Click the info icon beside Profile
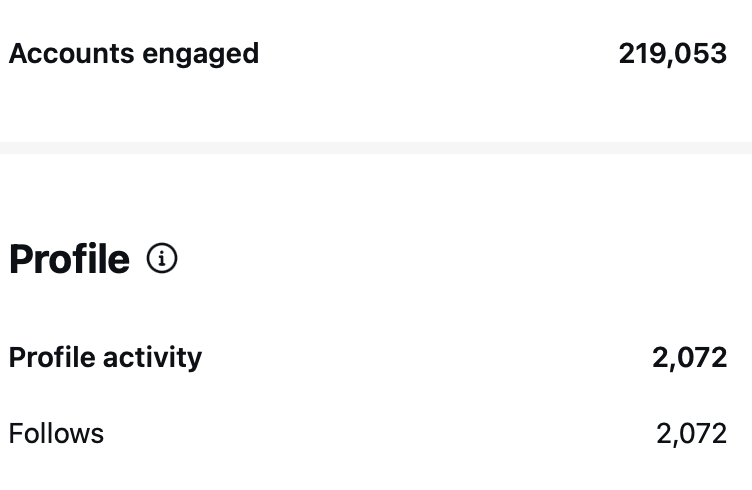 point(162,259)
